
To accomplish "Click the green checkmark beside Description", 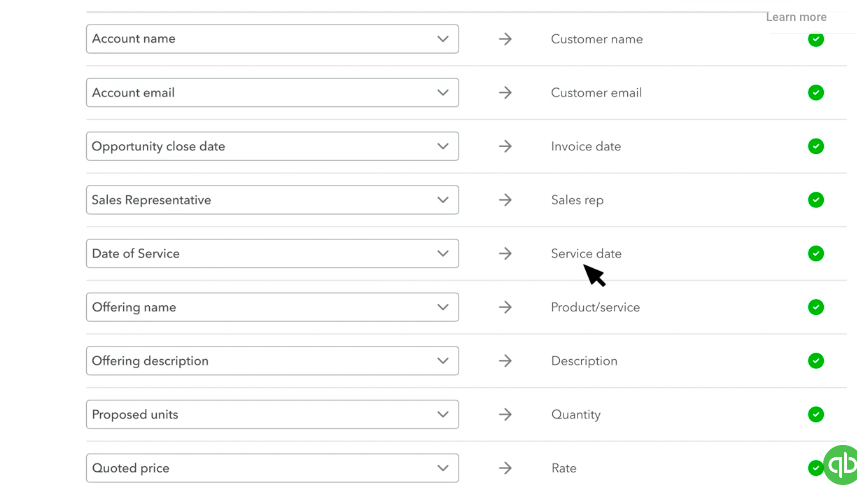I will coord(816,361).
